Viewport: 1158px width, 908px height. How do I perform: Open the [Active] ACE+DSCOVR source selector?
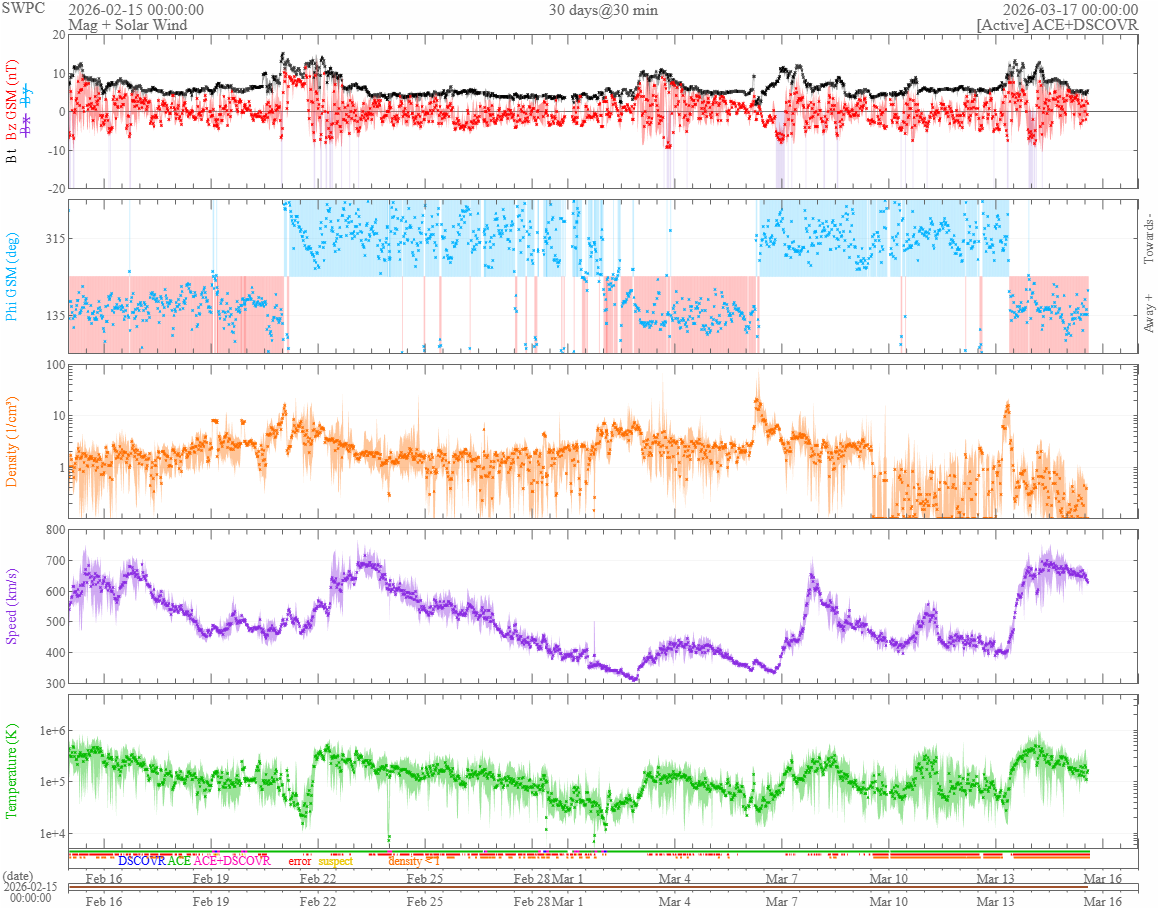(1057, 25)
